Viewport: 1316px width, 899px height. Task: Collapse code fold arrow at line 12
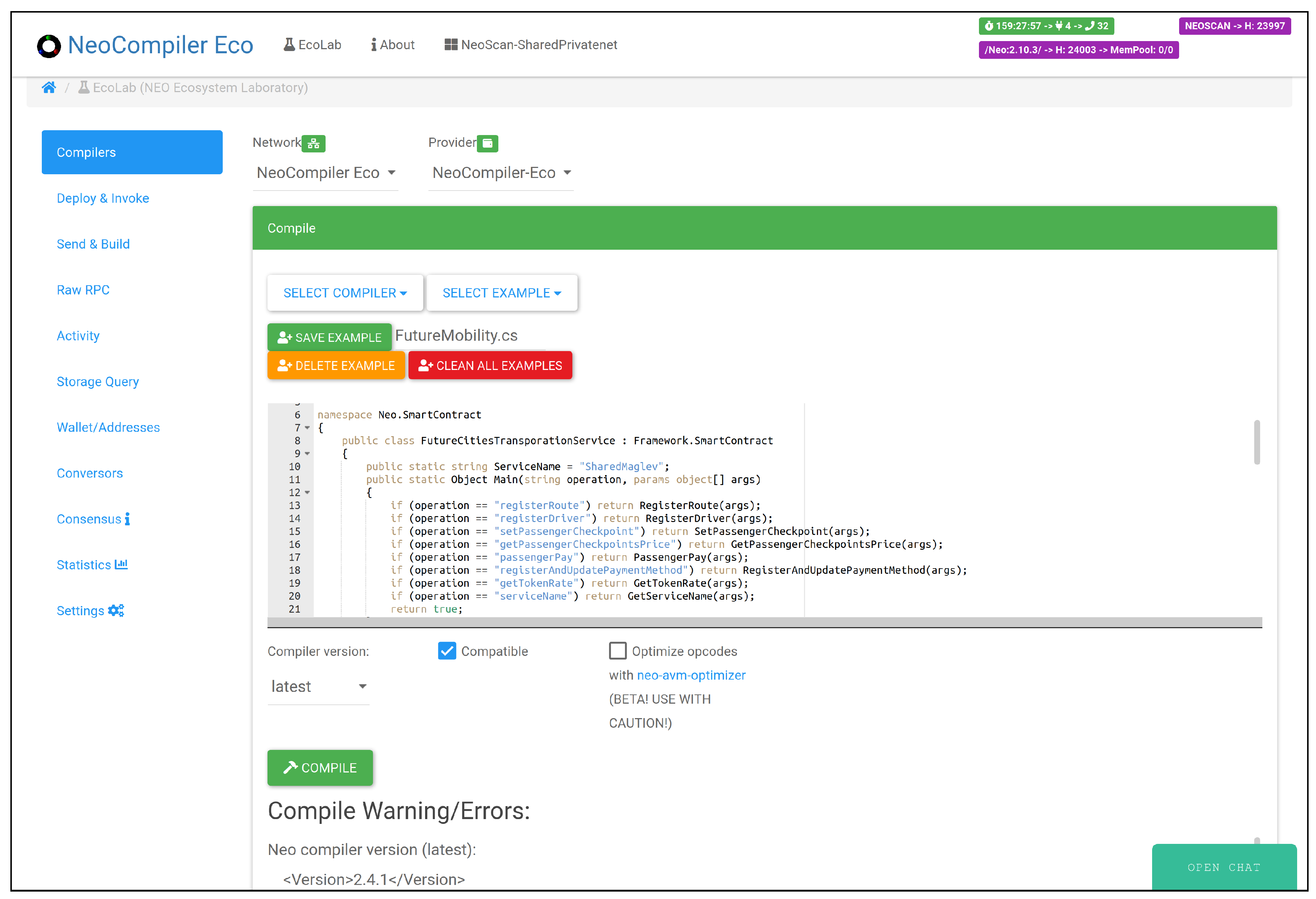tap(307, 492)
